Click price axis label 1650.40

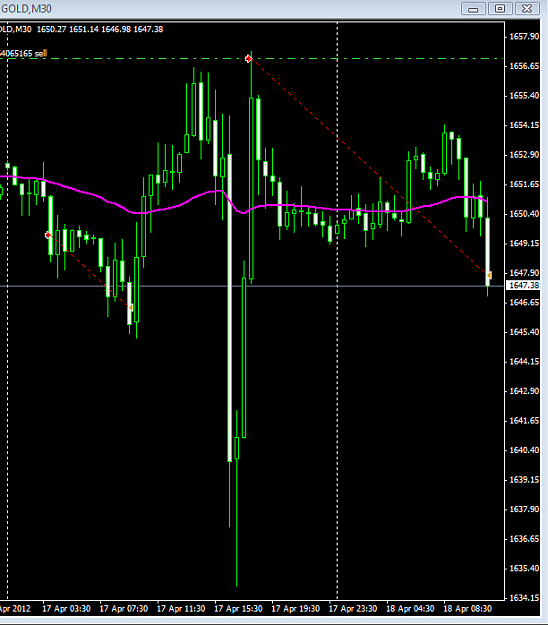tap(524, 214)
